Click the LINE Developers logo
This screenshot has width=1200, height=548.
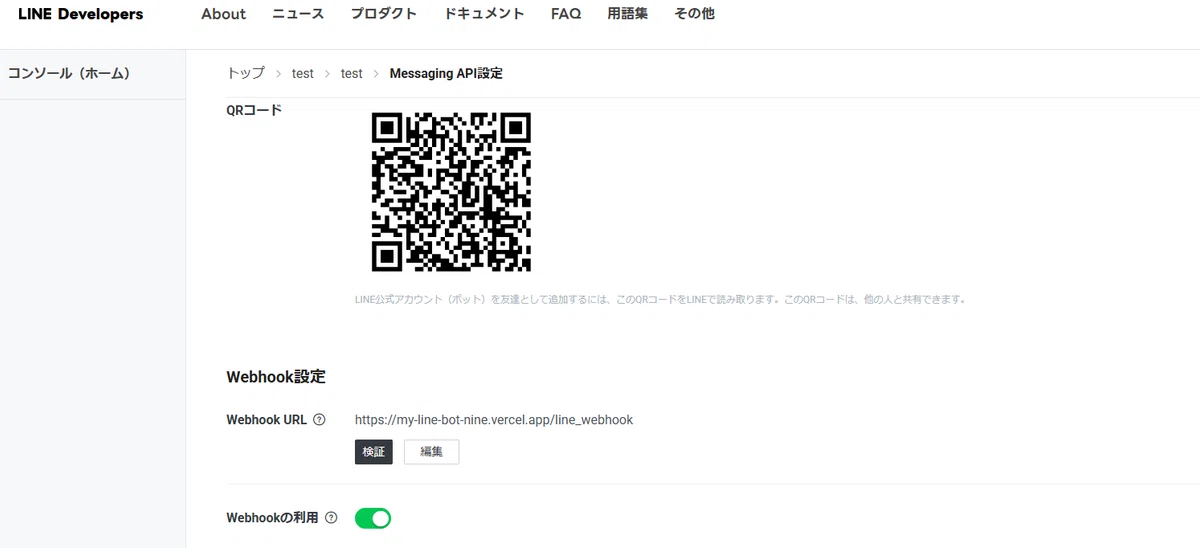(80, 14)
